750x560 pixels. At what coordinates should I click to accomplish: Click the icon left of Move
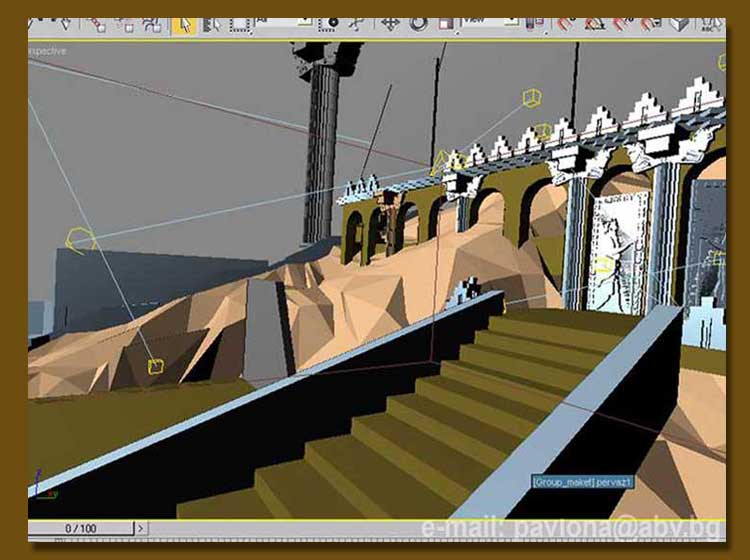[x=356, y=24]
